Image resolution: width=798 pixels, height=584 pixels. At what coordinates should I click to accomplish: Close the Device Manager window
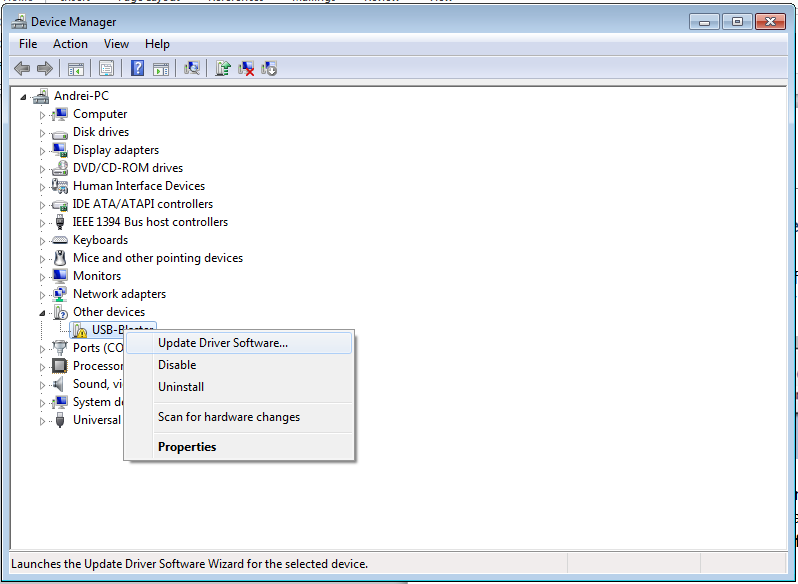click(770, 22)
